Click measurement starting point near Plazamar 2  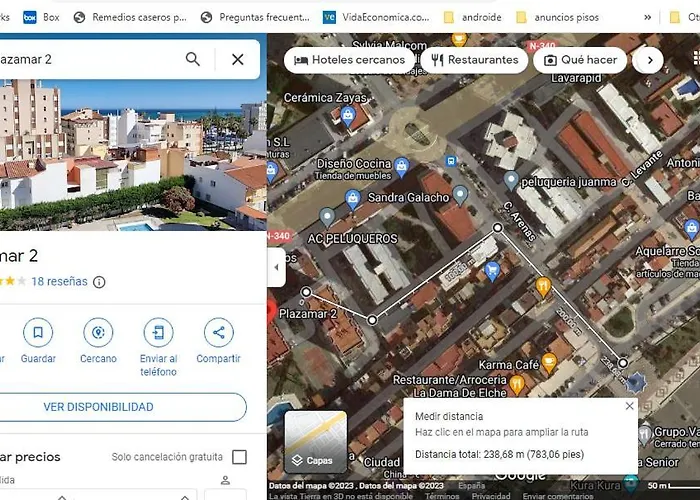(x=306, y=292)
